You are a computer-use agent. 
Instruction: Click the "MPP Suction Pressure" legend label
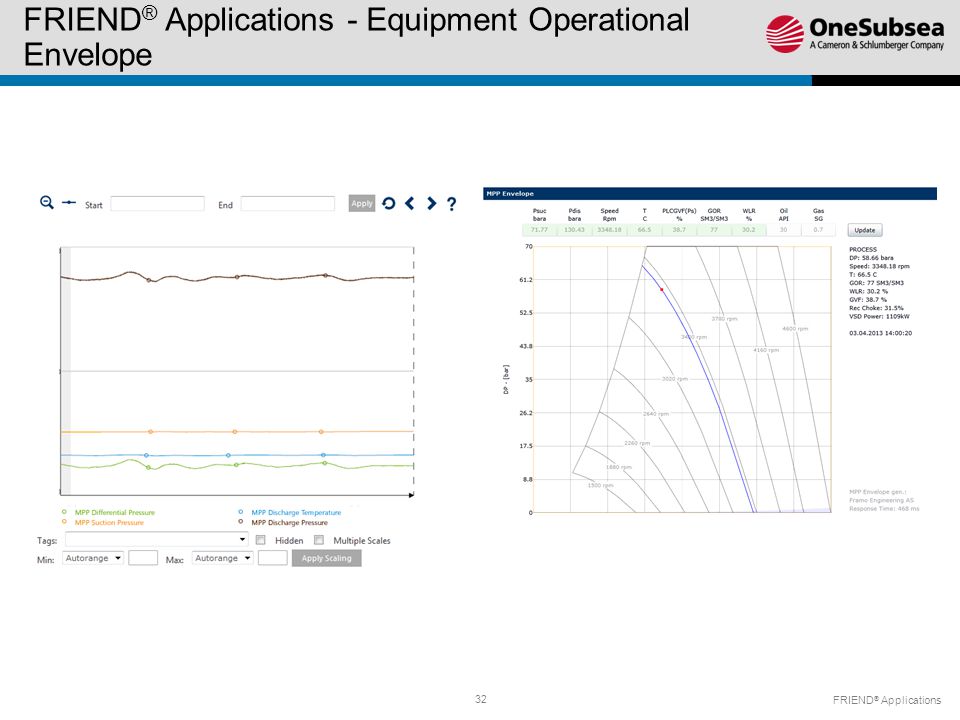(109, 522)
